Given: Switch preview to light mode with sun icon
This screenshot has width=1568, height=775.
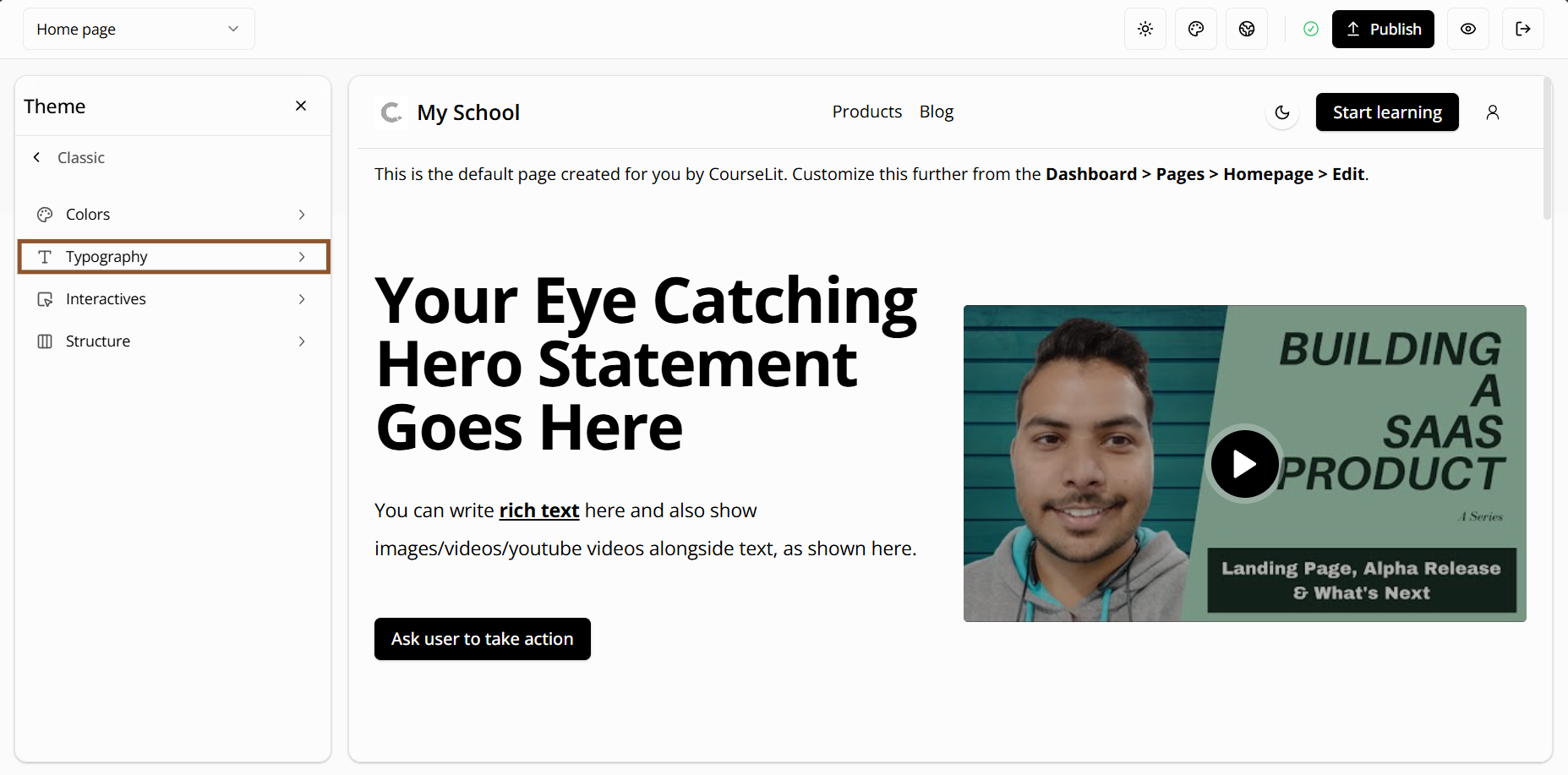Looking at the screenshot, I should (x=1145, y=28).
